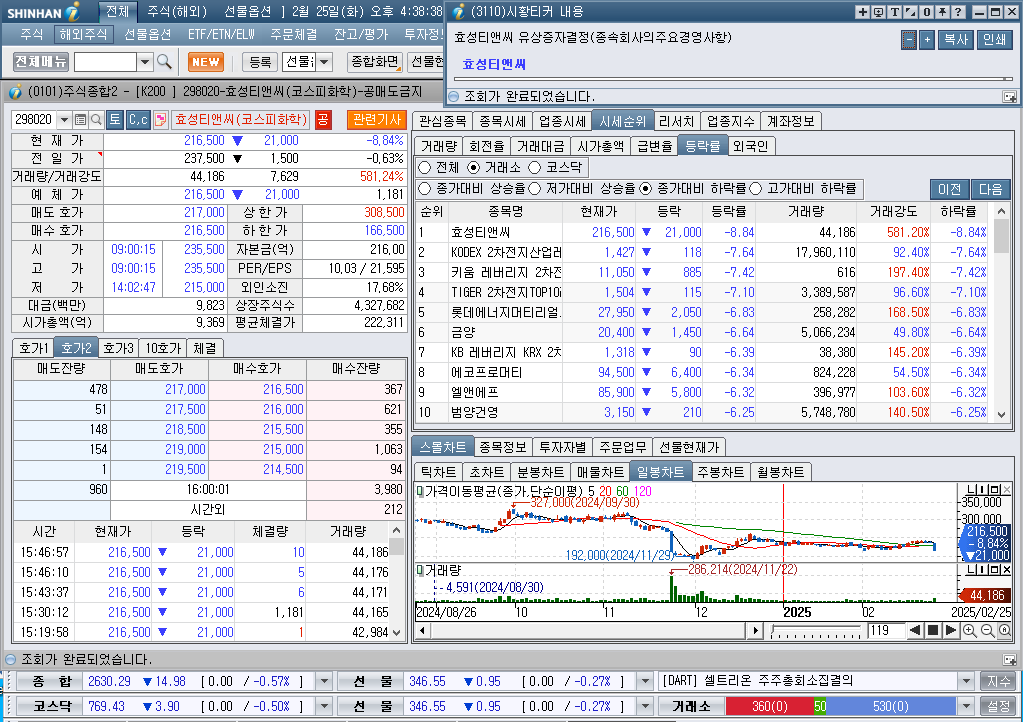Open the 선물옵션 menu
The image size is (1023, 722).
pyautogui.click(x=148, y=34)
